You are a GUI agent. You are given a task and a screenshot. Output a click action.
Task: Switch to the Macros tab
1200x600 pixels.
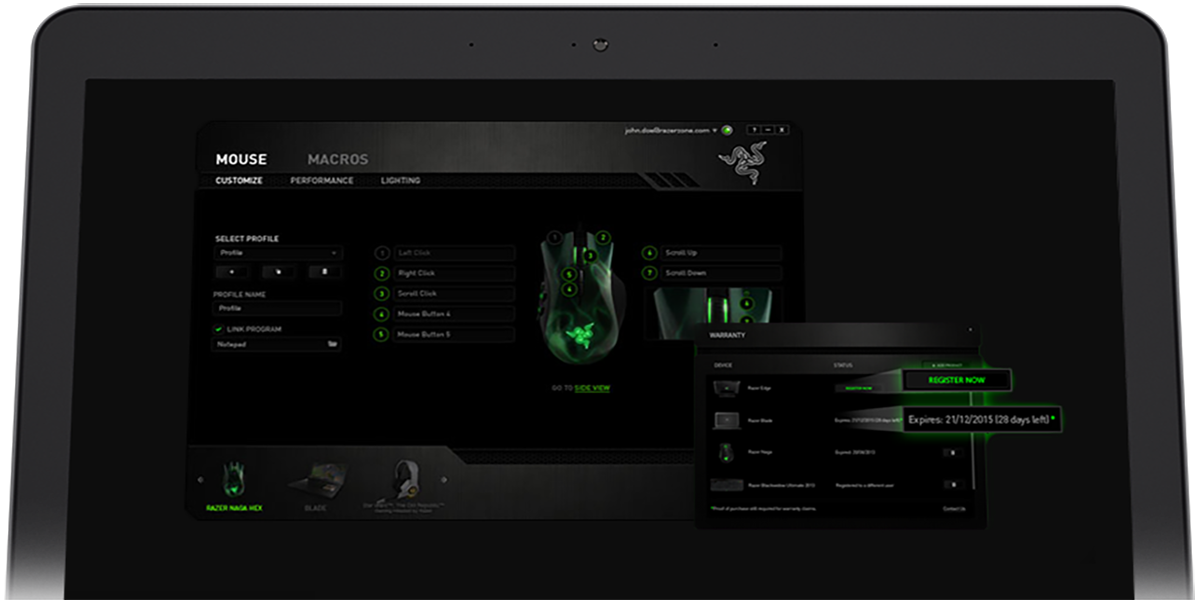(x=337, y=159)
